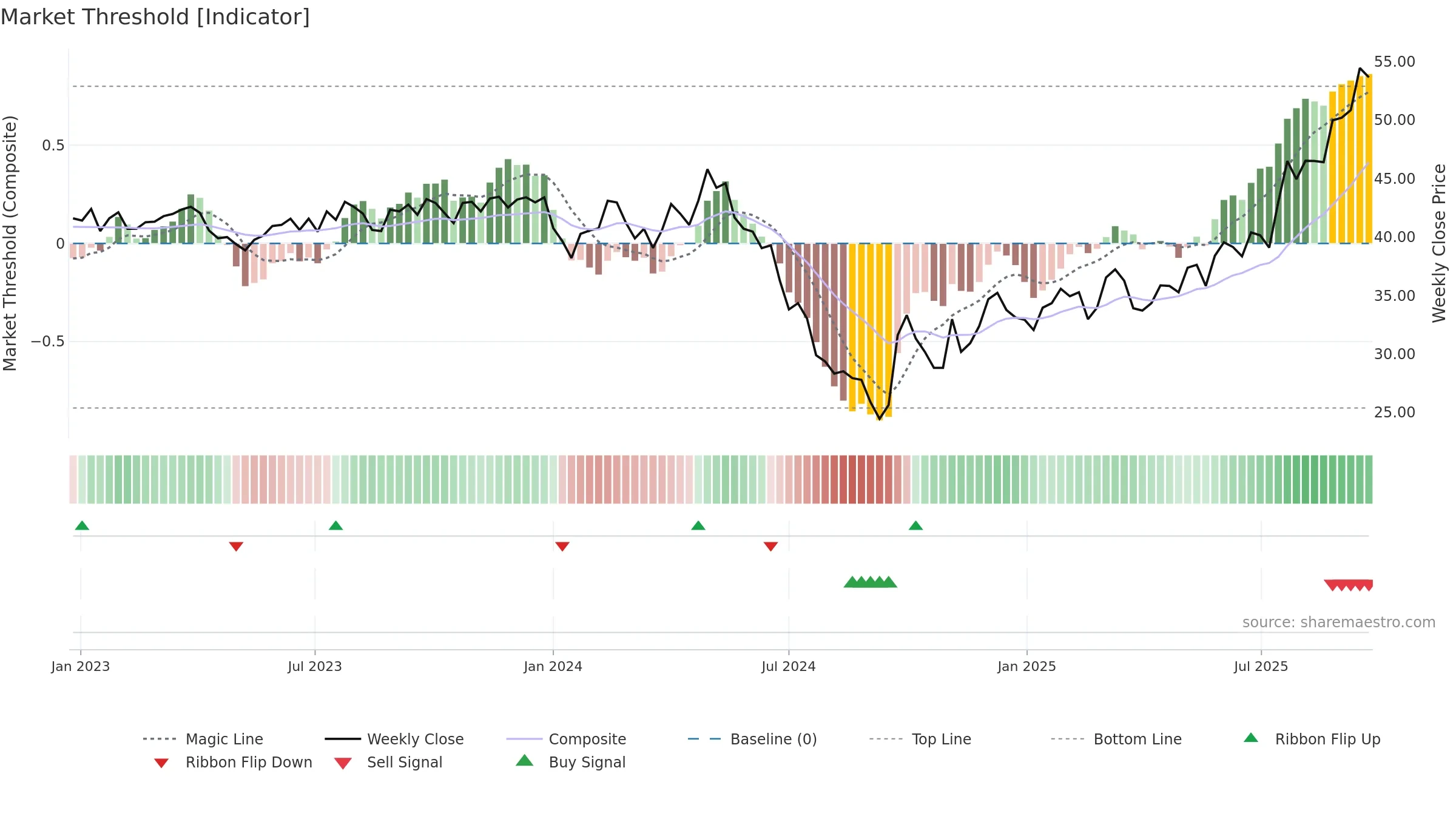Click the 0 left axis tick label
Image resolution: width=1456 pixels, height=819 pixels.
point(60,244)
